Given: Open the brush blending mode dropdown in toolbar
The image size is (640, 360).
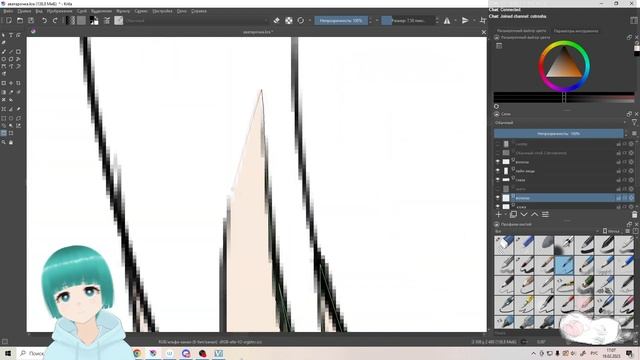Looking at the screenshot, I should [197, 20].
